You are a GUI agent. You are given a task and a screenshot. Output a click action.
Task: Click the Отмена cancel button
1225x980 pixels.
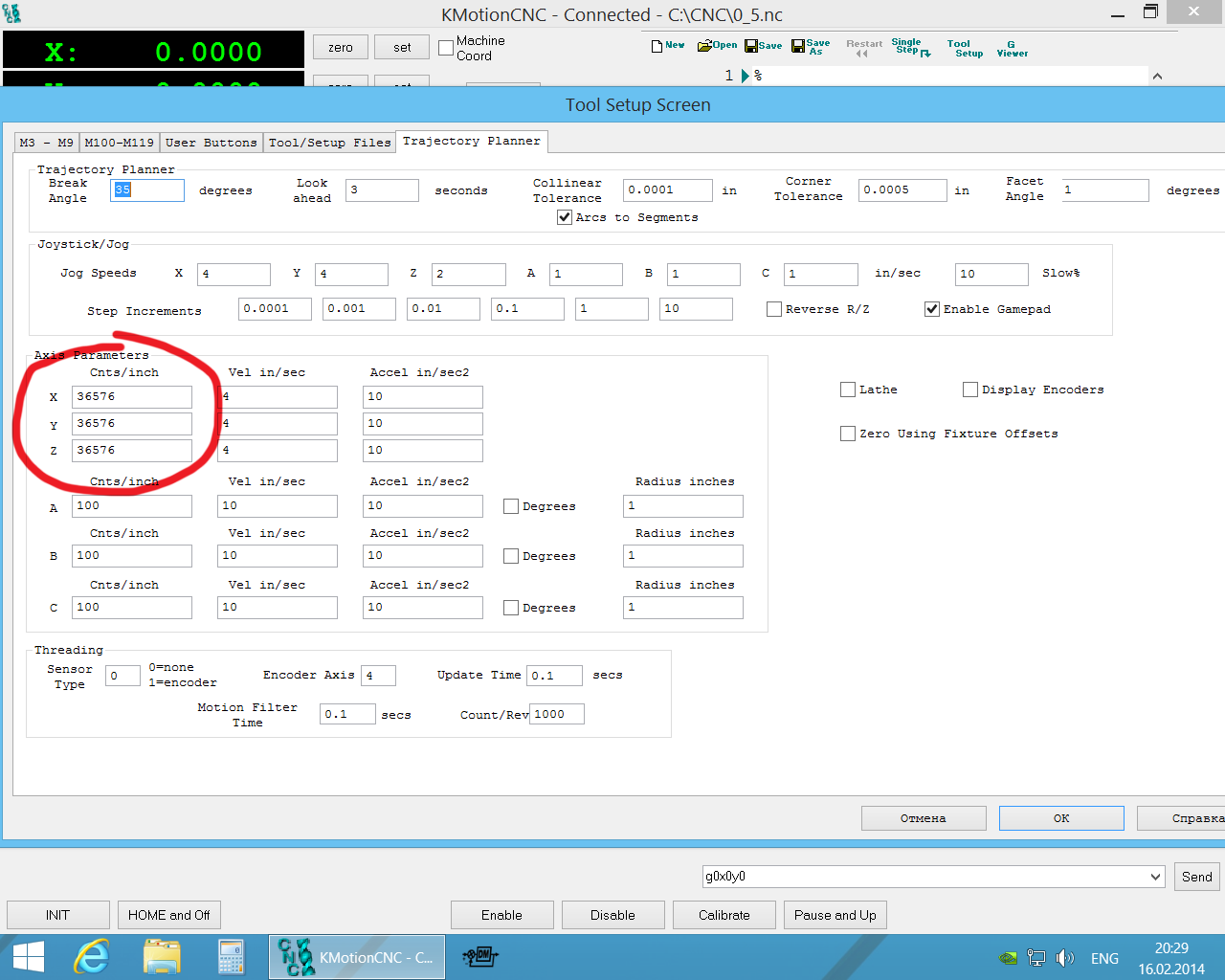click(924, 818)
